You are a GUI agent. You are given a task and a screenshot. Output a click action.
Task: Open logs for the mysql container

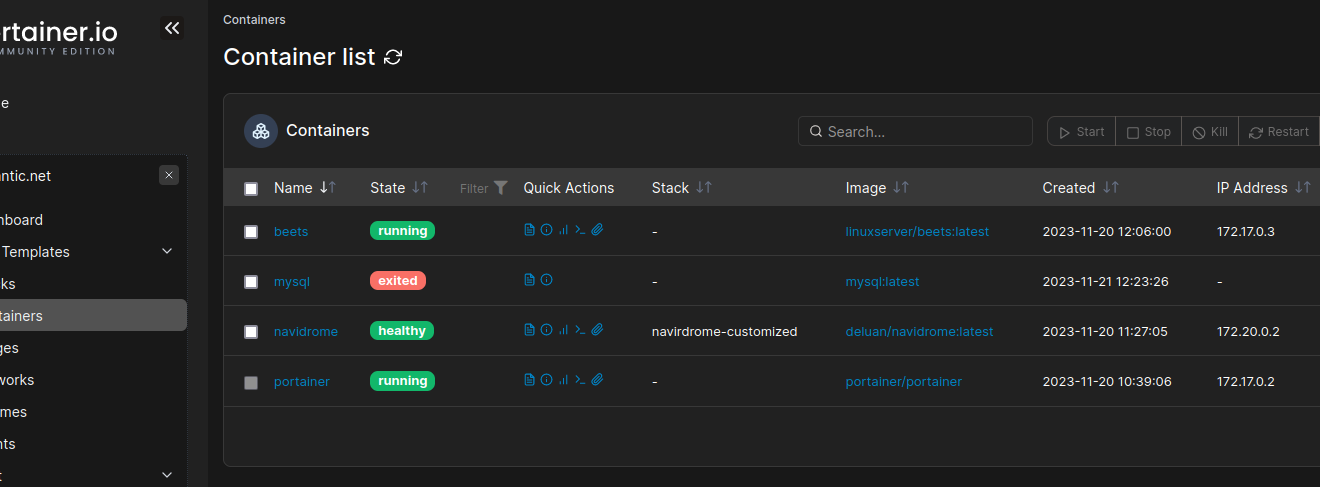point(529,279)
